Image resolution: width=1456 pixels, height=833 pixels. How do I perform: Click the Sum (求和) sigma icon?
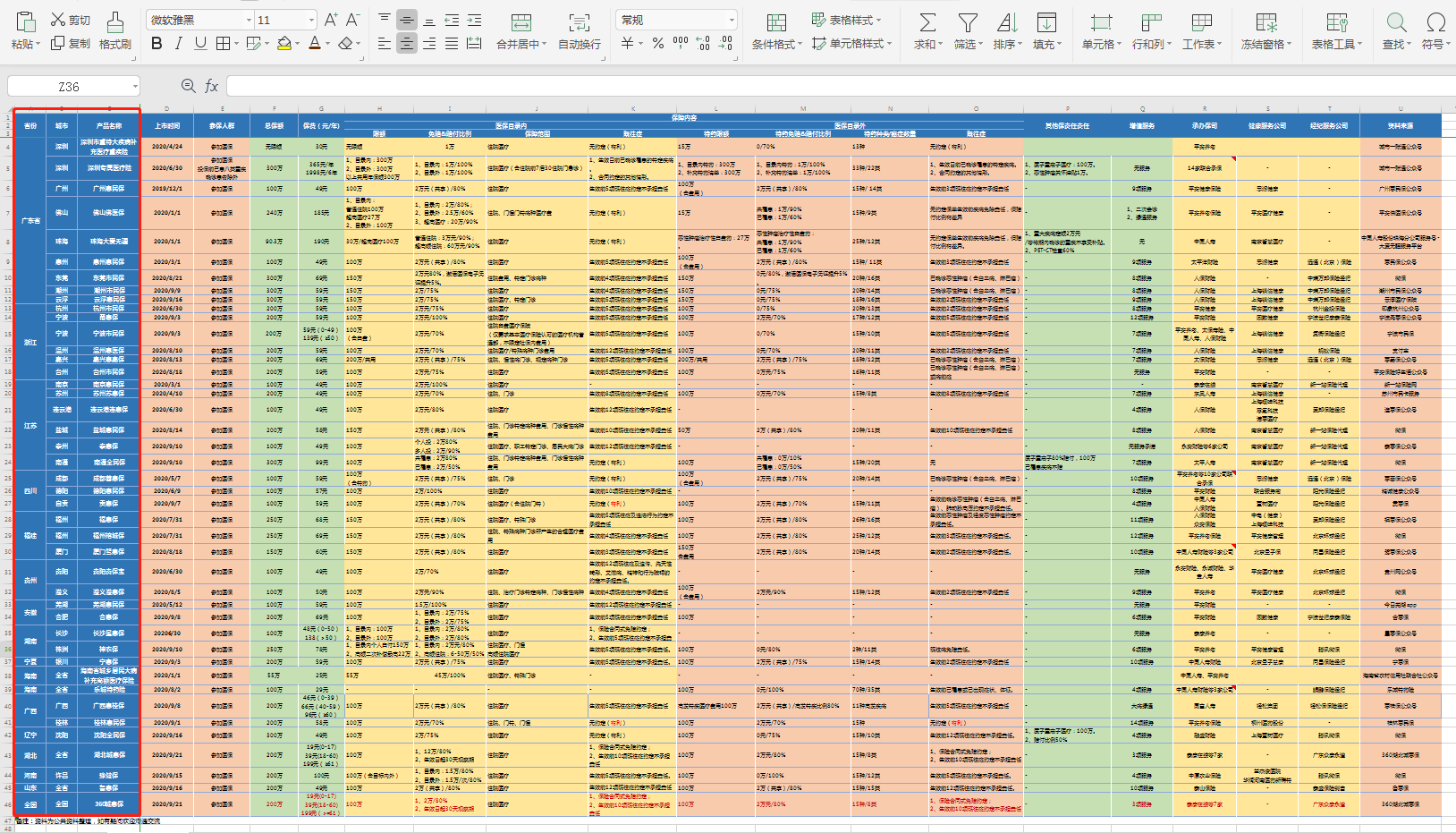(x=927, y=22)
